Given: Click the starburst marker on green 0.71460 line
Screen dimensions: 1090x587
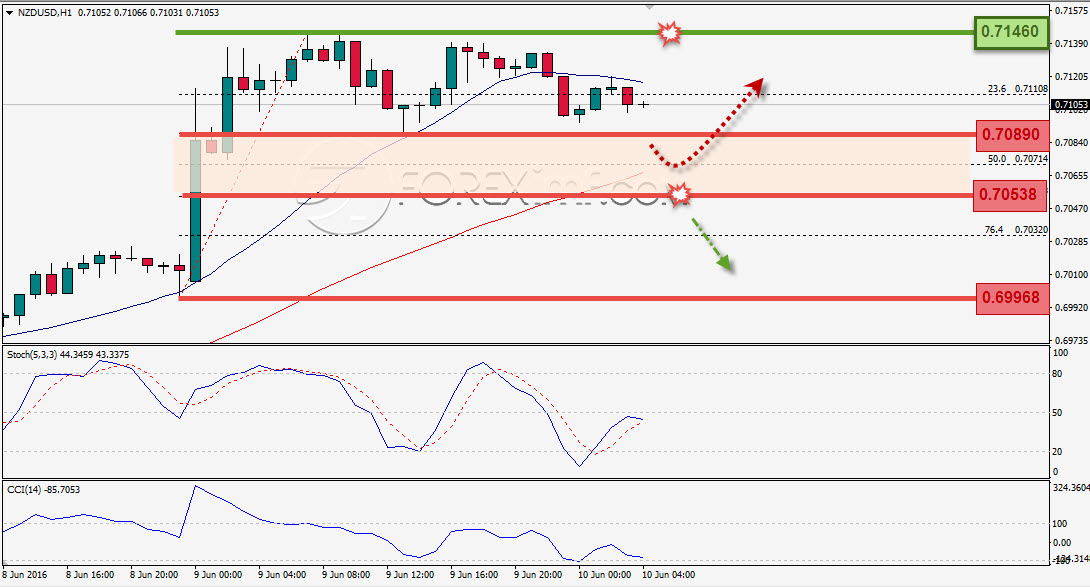Looking at the screenshot, I should (669, 32).
